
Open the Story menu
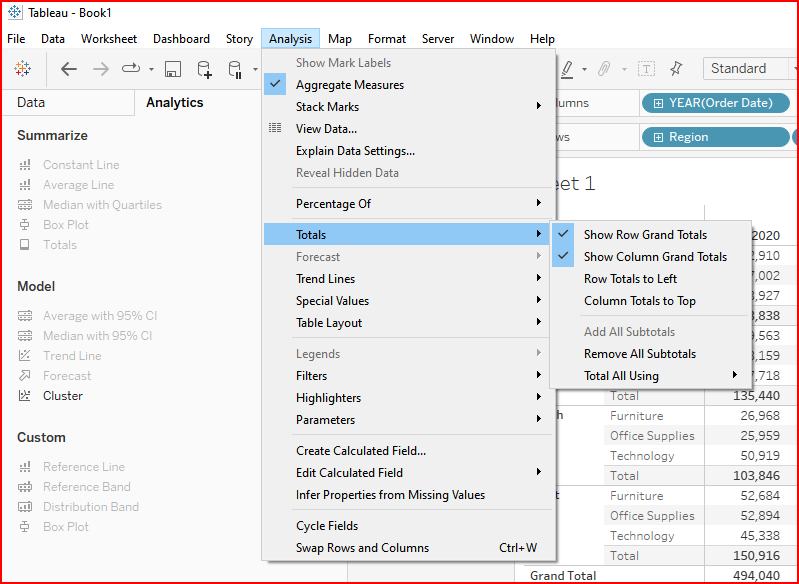pyautogui.click(x=239, y=39)
